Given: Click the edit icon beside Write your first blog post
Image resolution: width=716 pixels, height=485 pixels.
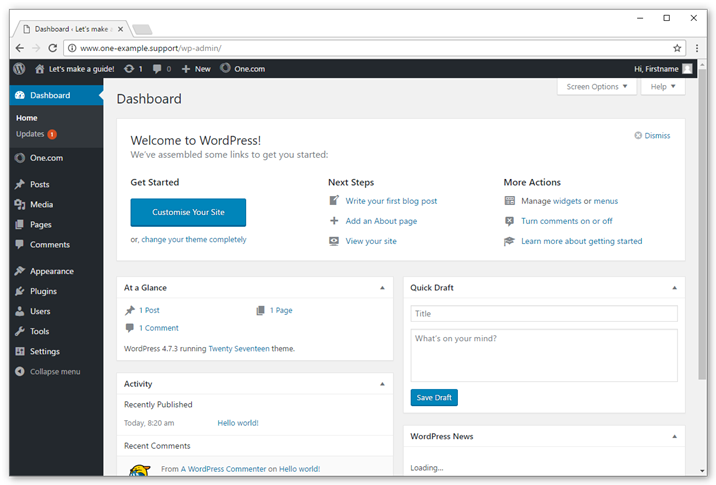Looking at the screenshot, I should pyautogui.click(x=334, y=200).
